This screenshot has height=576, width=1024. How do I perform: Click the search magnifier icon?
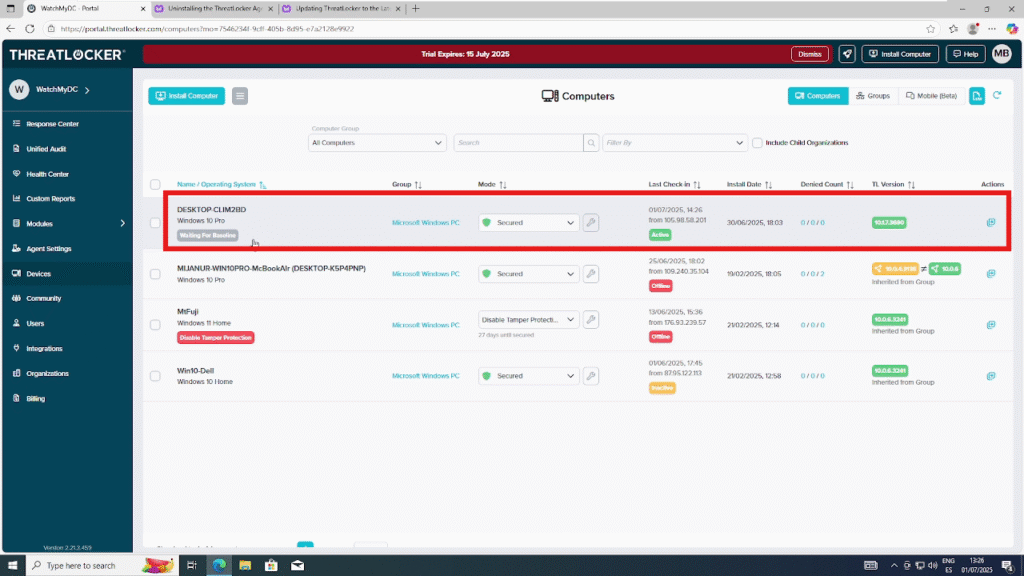[x=591, y=143]
